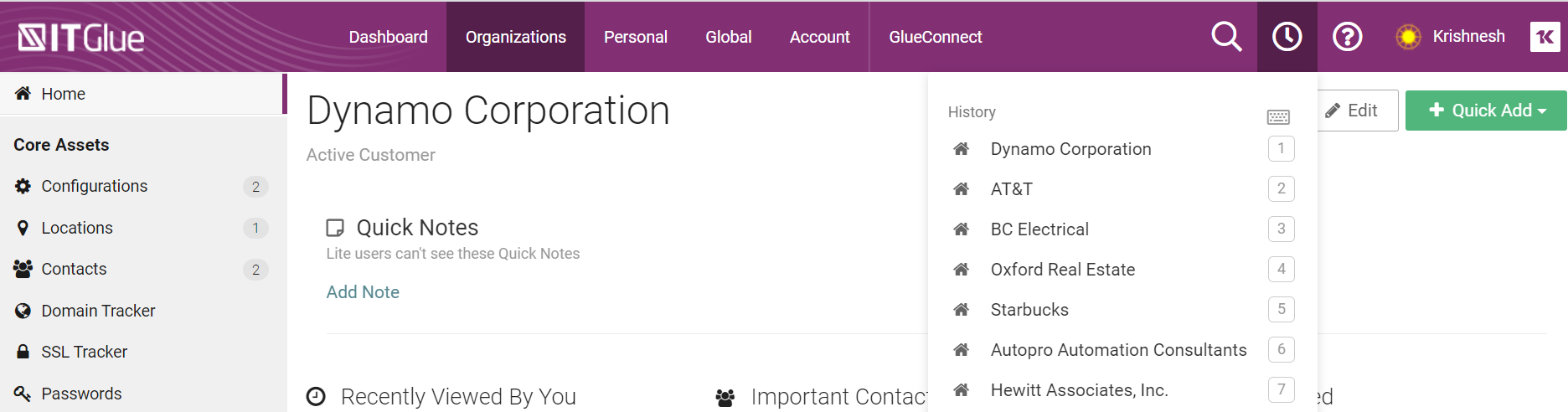
Task: Click the Contacts people icon
Action: point(23,269)
